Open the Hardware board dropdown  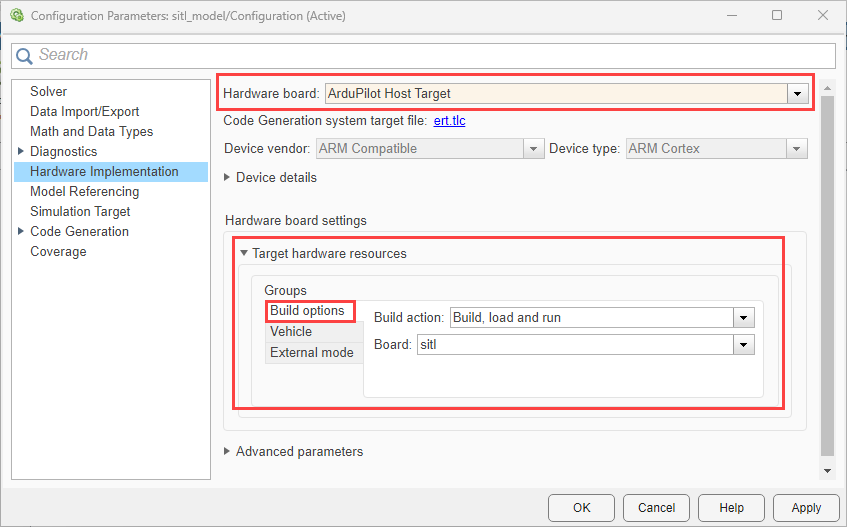[797, 94]
